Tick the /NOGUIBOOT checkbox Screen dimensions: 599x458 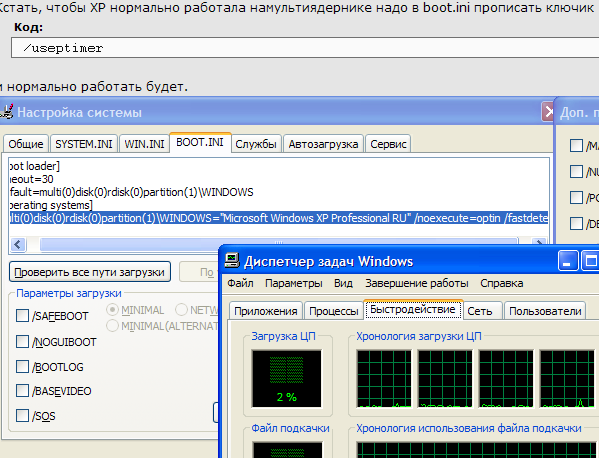(22, 341)
